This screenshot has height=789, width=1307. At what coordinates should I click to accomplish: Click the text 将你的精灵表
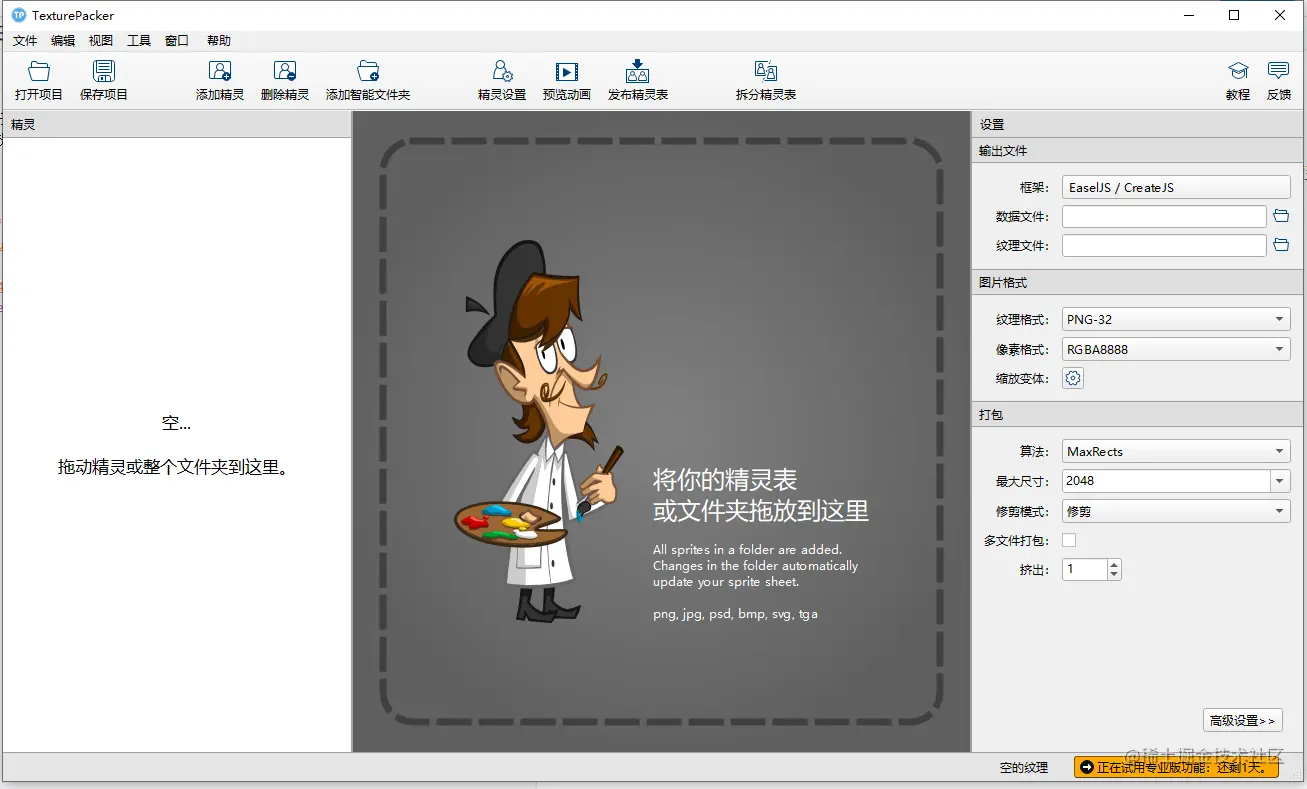tap(725, 480)
